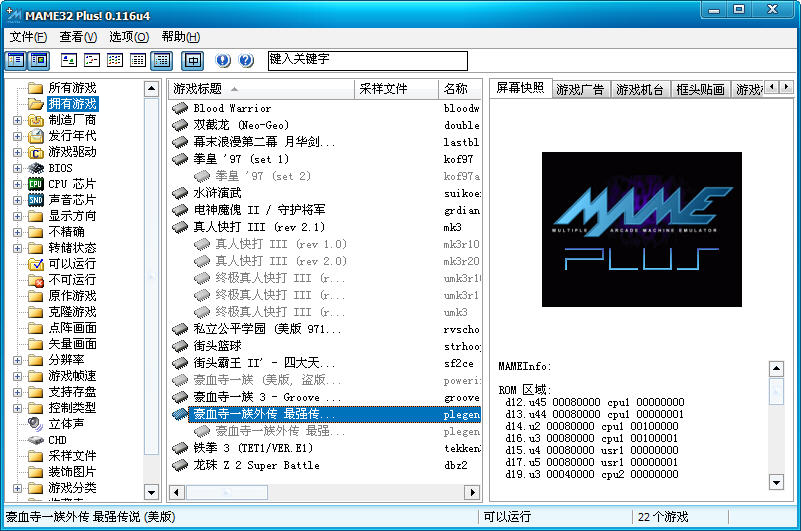Click the 采样文件 column header

click(395, 89)
